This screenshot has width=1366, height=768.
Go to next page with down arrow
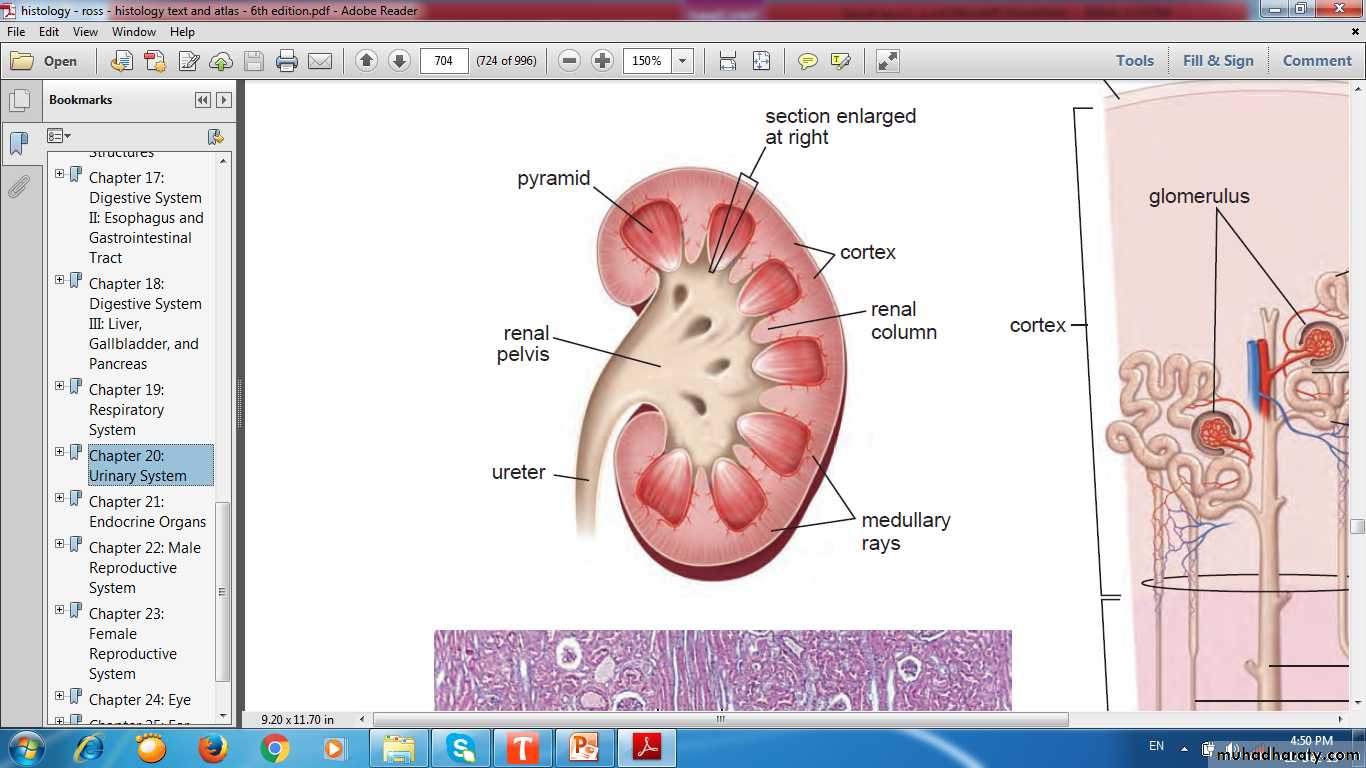(x=399, y=61)
